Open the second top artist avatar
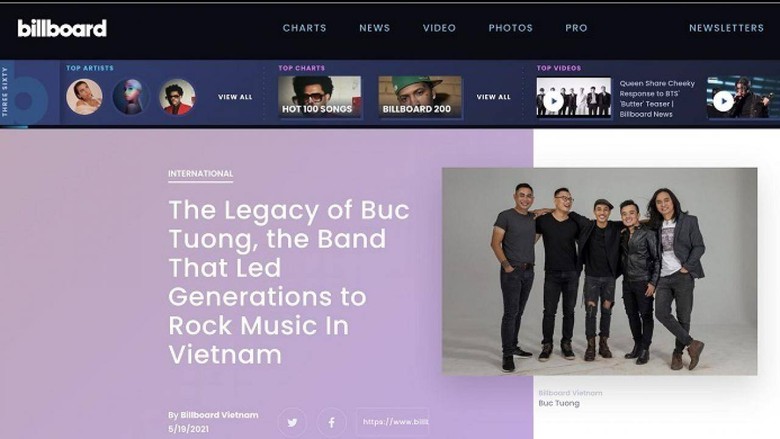Viewport: 780px width, 439px height. [131, 97]
